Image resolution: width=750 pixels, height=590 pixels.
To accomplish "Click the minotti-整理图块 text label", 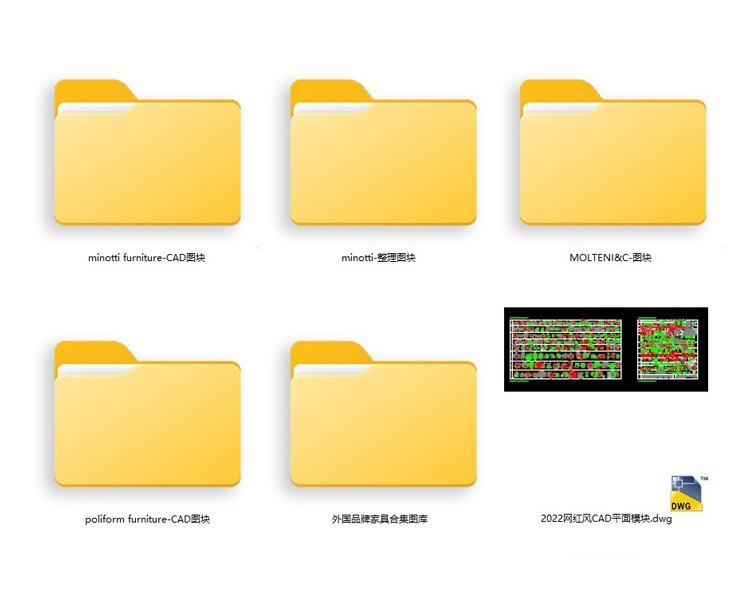I will point(378,257).
